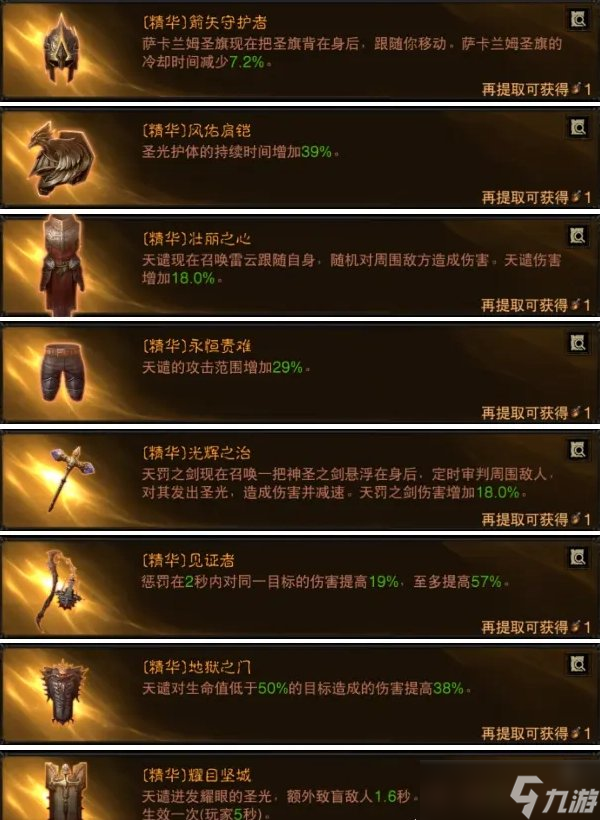Screen dimensions: 600x820
Task: Select the tower shield icon for 耀目坚城
Action: [66, 791]
